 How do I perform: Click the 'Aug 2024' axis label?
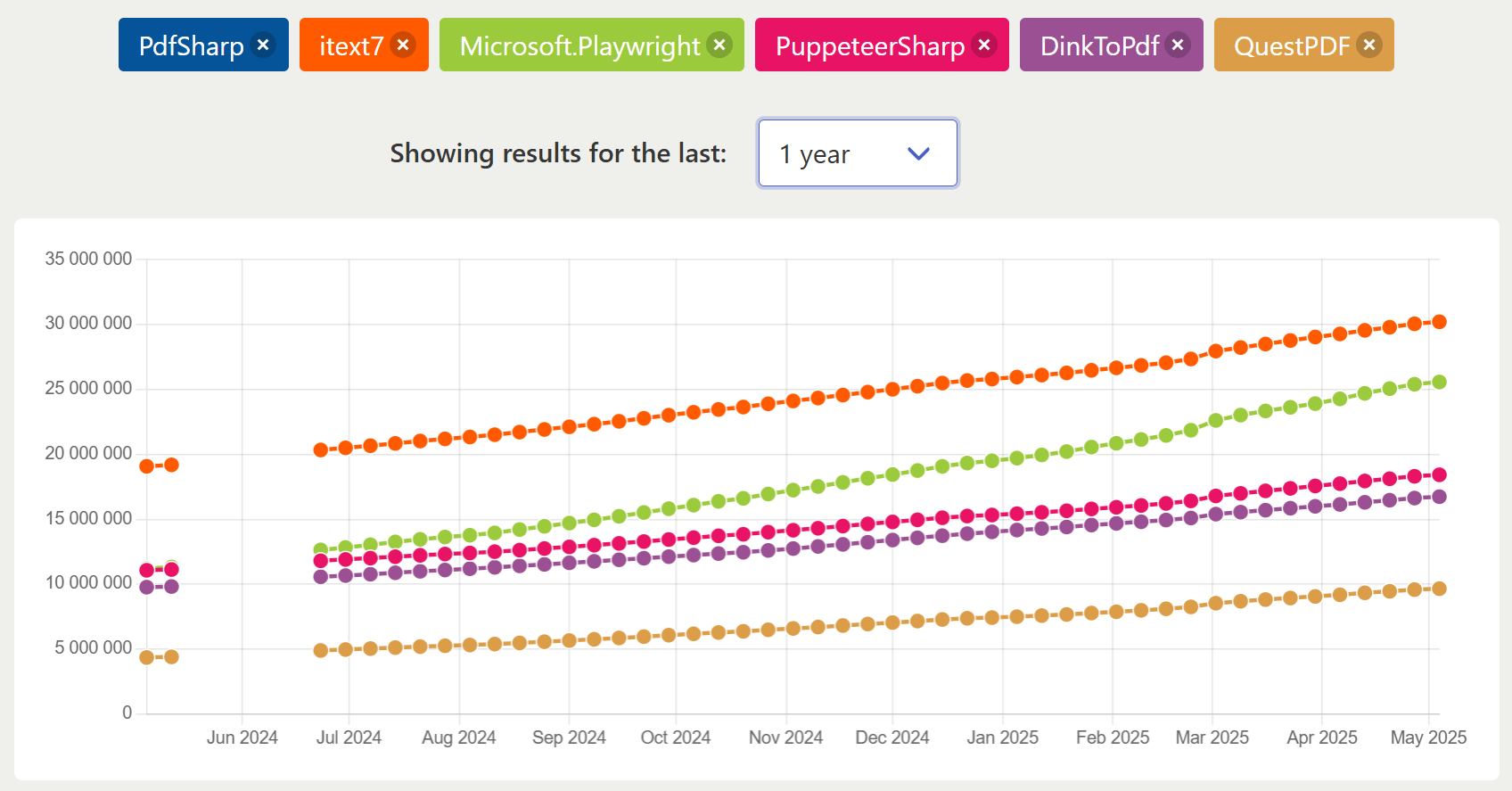coord(459,737)
